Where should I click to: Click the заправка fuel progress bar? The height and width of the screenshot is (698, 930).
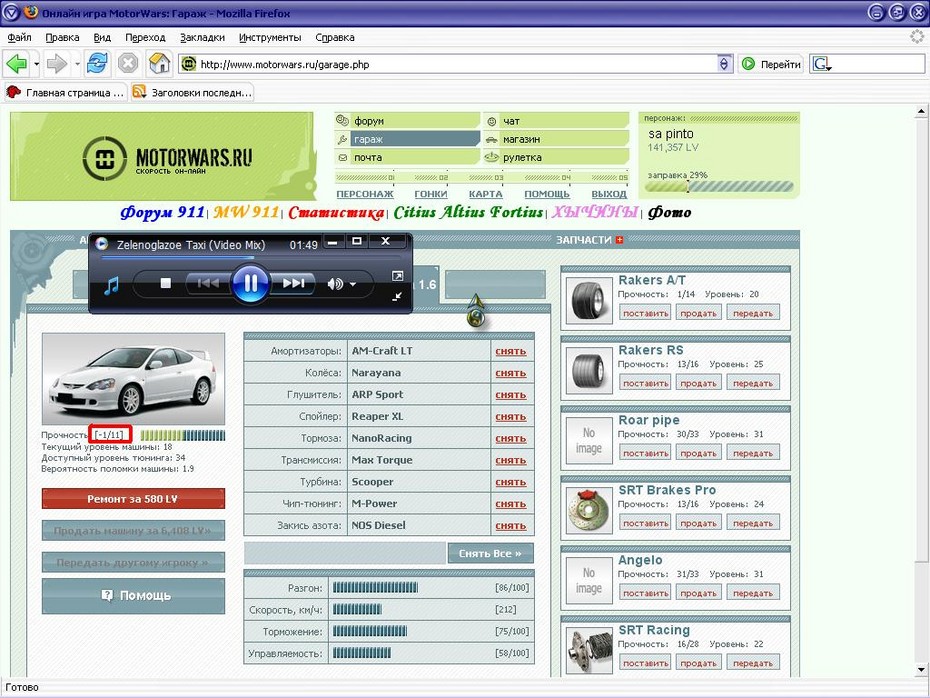tap(719, 187)
